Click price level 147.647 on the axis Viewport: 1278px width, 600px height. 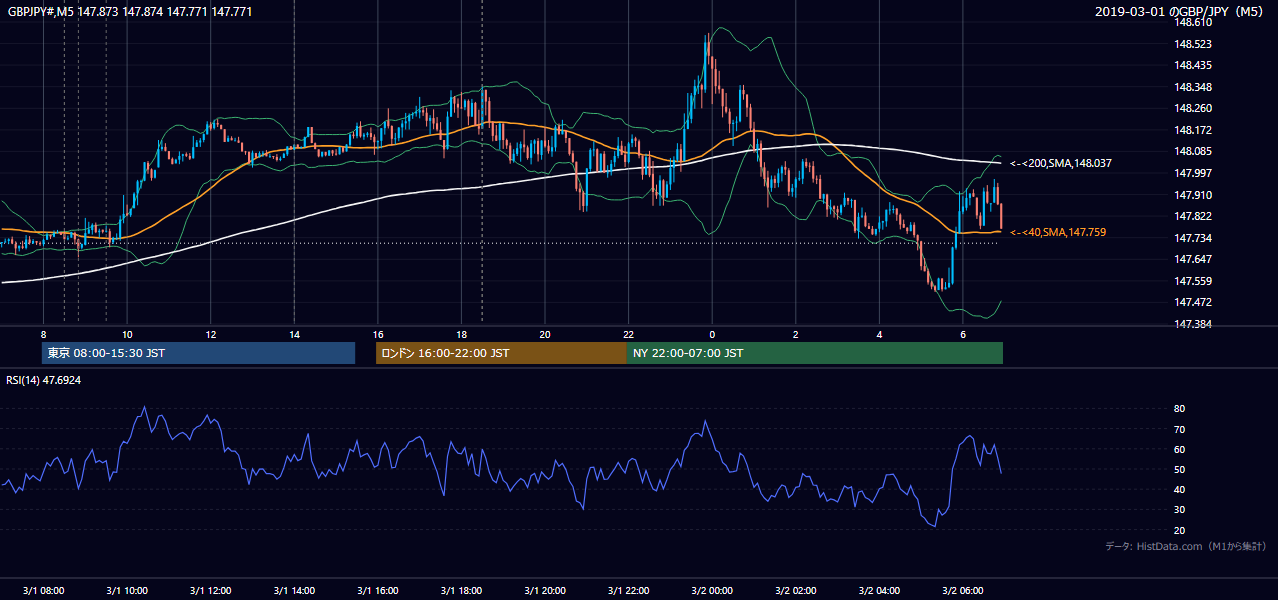pos(1193,259)
